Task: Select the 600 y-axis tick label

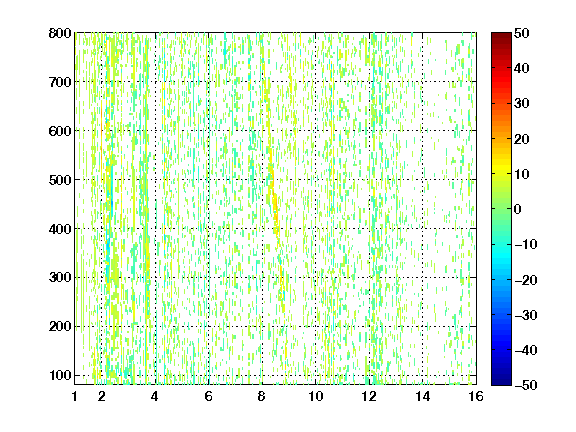Action: (x=60, y=131)
